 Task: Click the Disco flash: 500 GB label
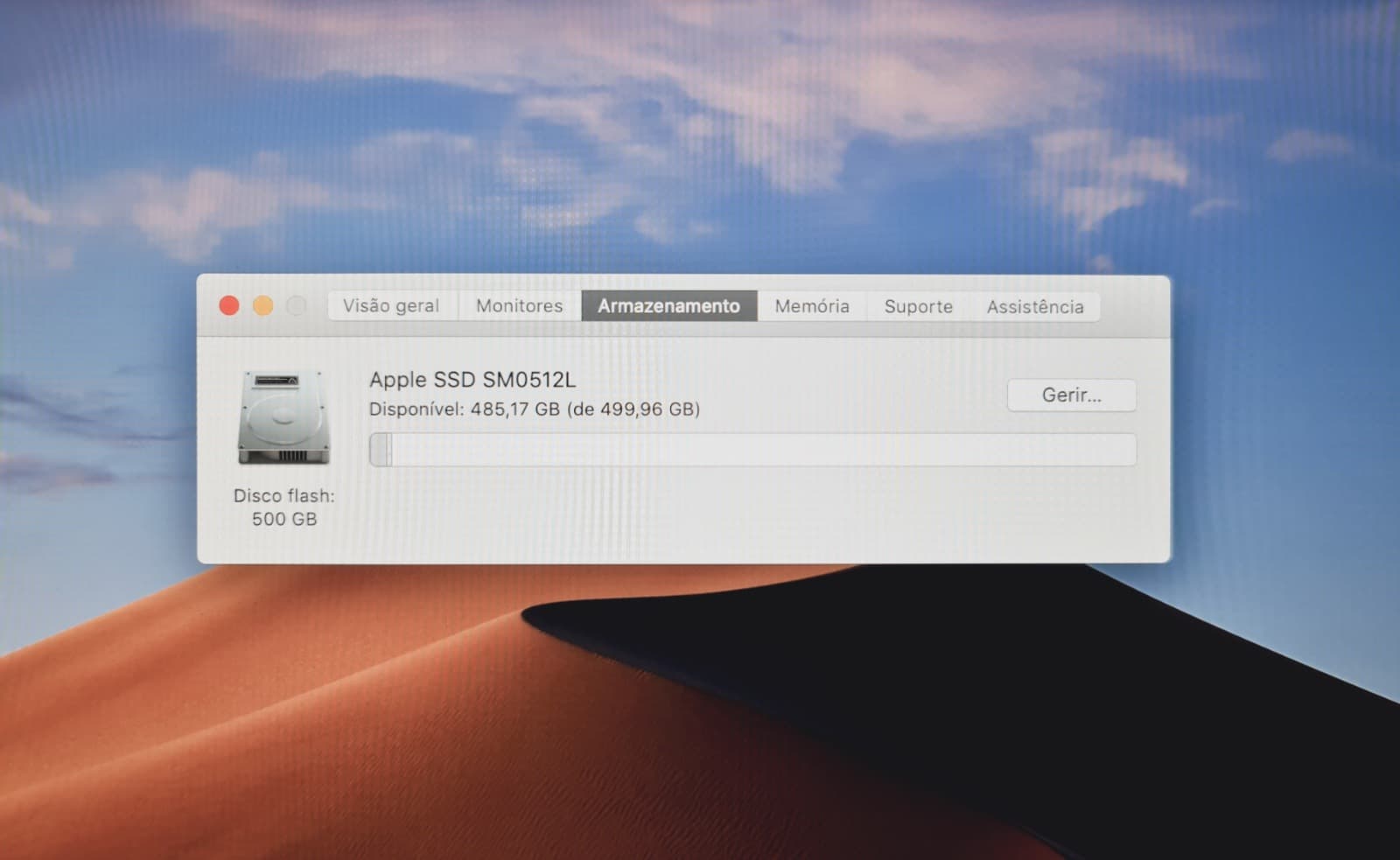[284, 507]
